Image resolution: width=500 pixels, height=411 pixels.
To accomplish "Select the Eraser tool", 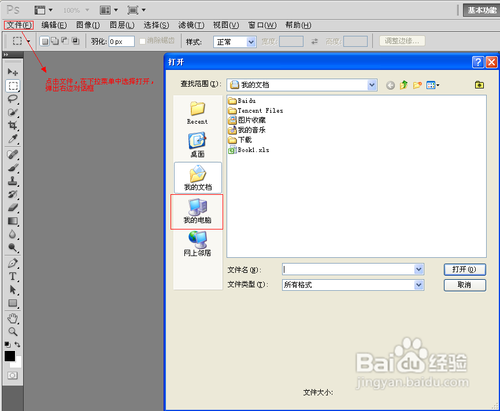I will pos(13,208).
